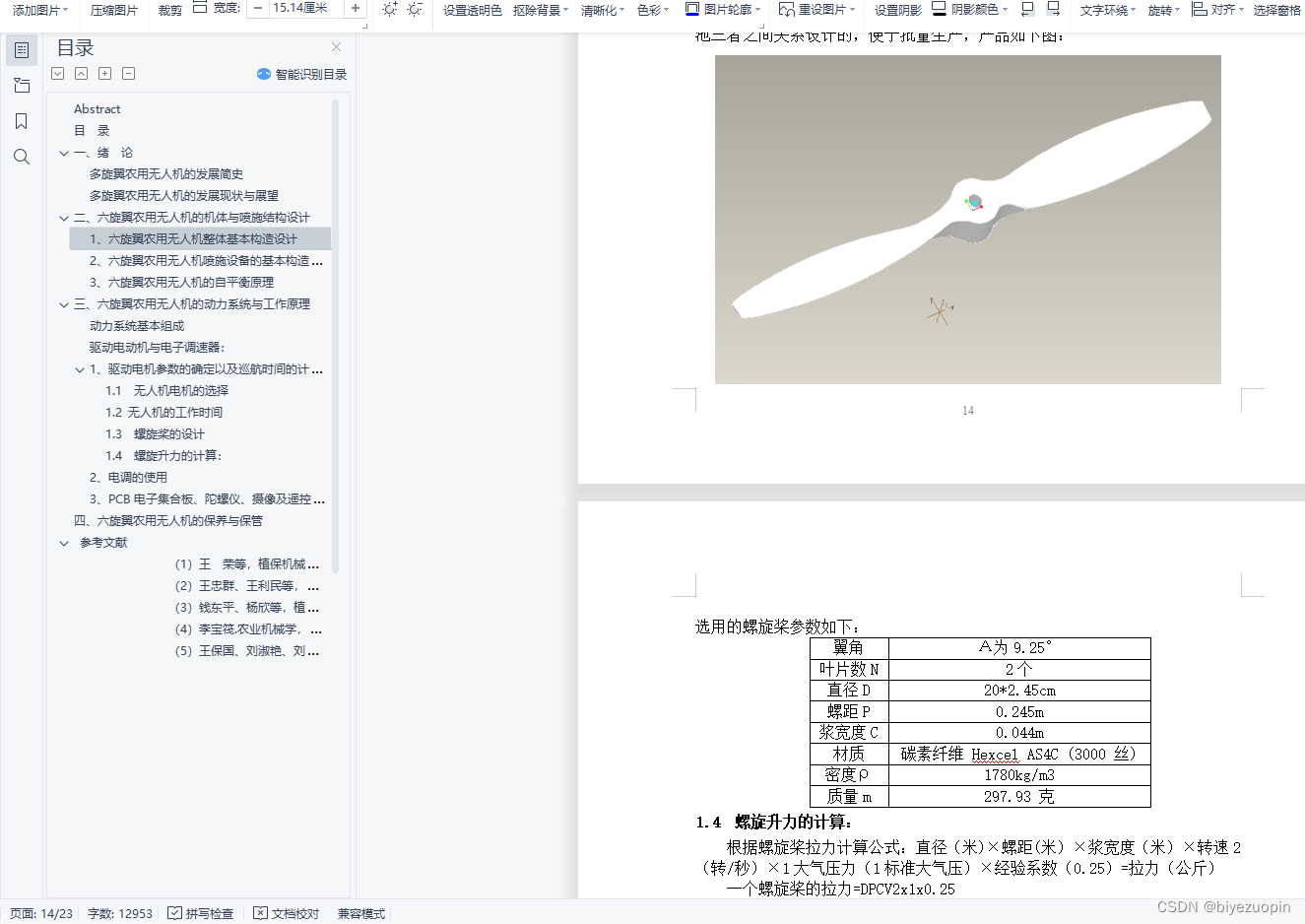Collapse the 参考文献 section

64,543
